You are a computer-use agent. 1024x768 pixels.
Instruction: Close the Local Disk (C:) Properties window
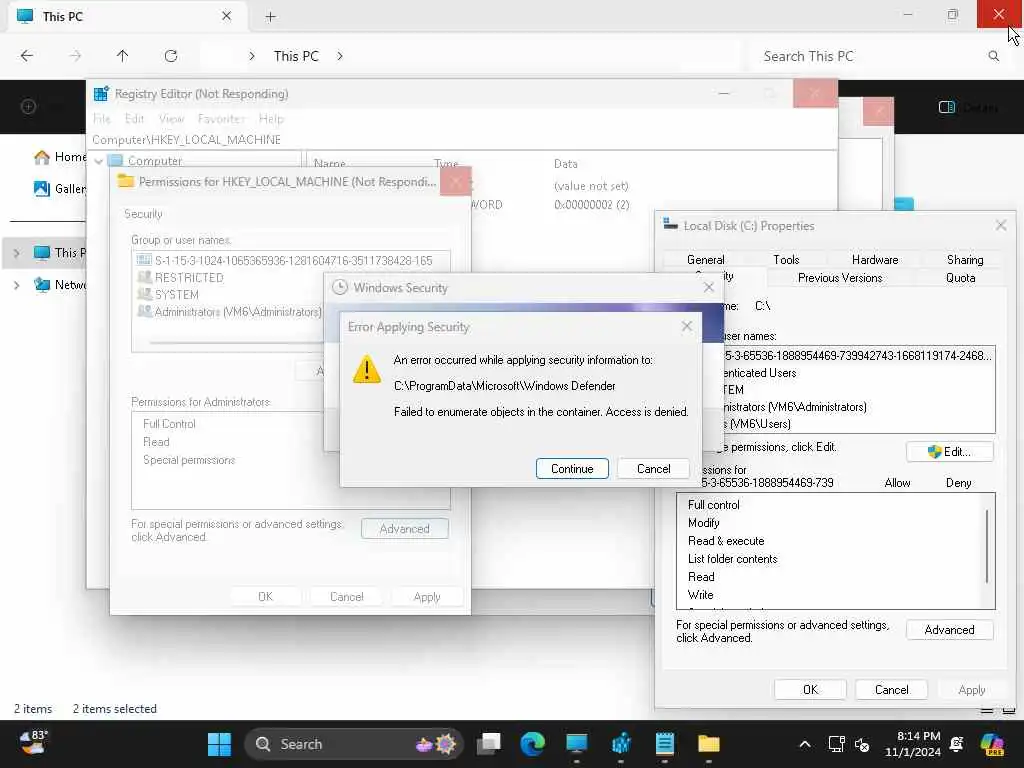click(1000, 225)
